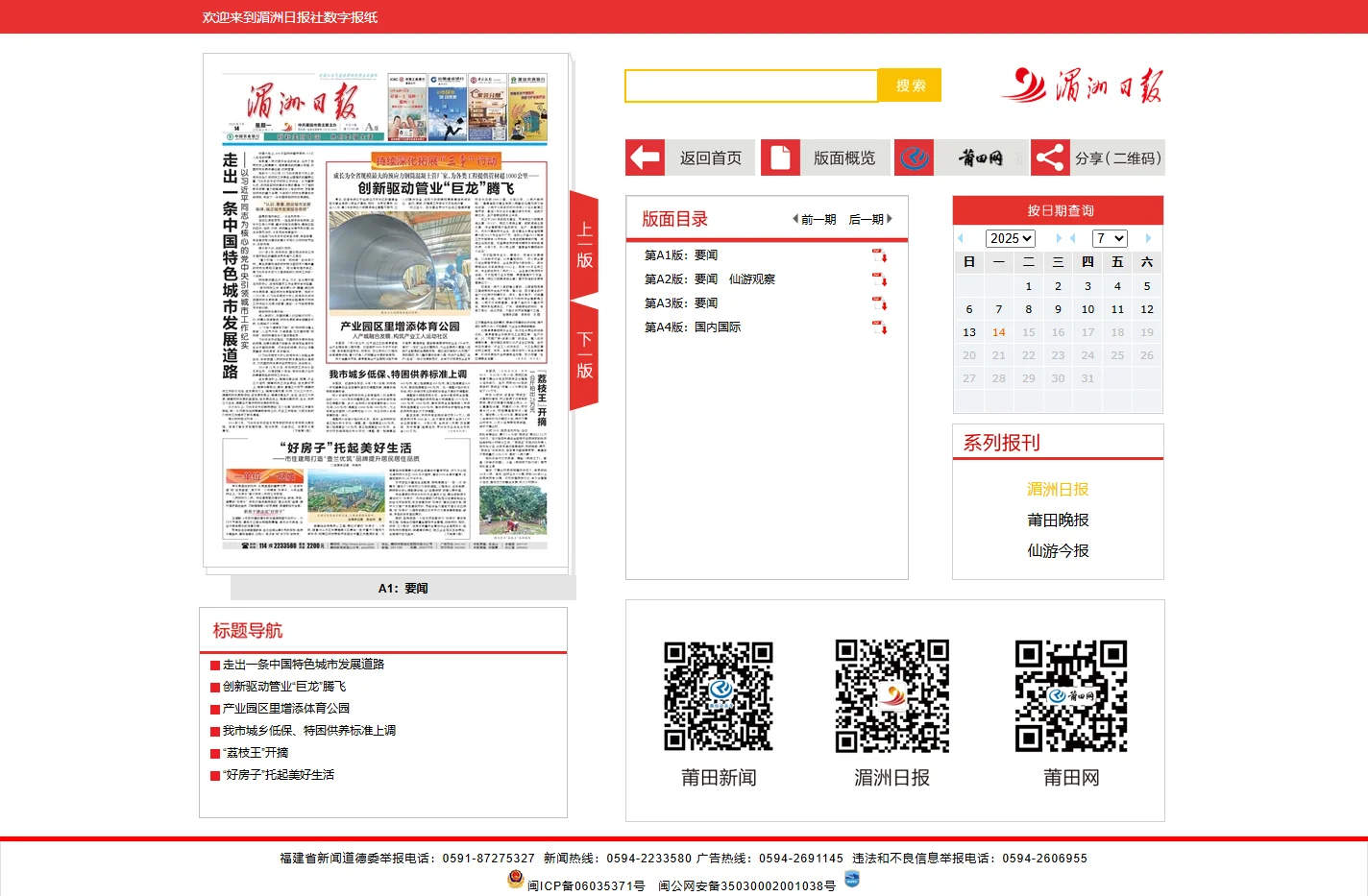Click 返回首页 button
Screen dimensions: 1368x896
pos(710,157)
